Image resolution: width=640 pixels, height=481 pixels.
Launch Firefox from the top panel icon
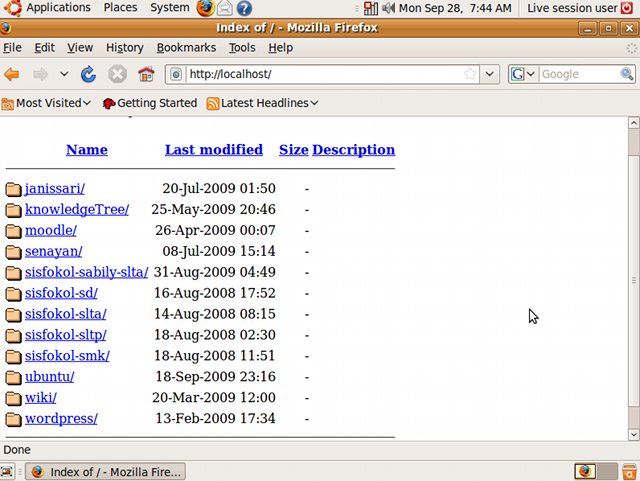(205, 8)
